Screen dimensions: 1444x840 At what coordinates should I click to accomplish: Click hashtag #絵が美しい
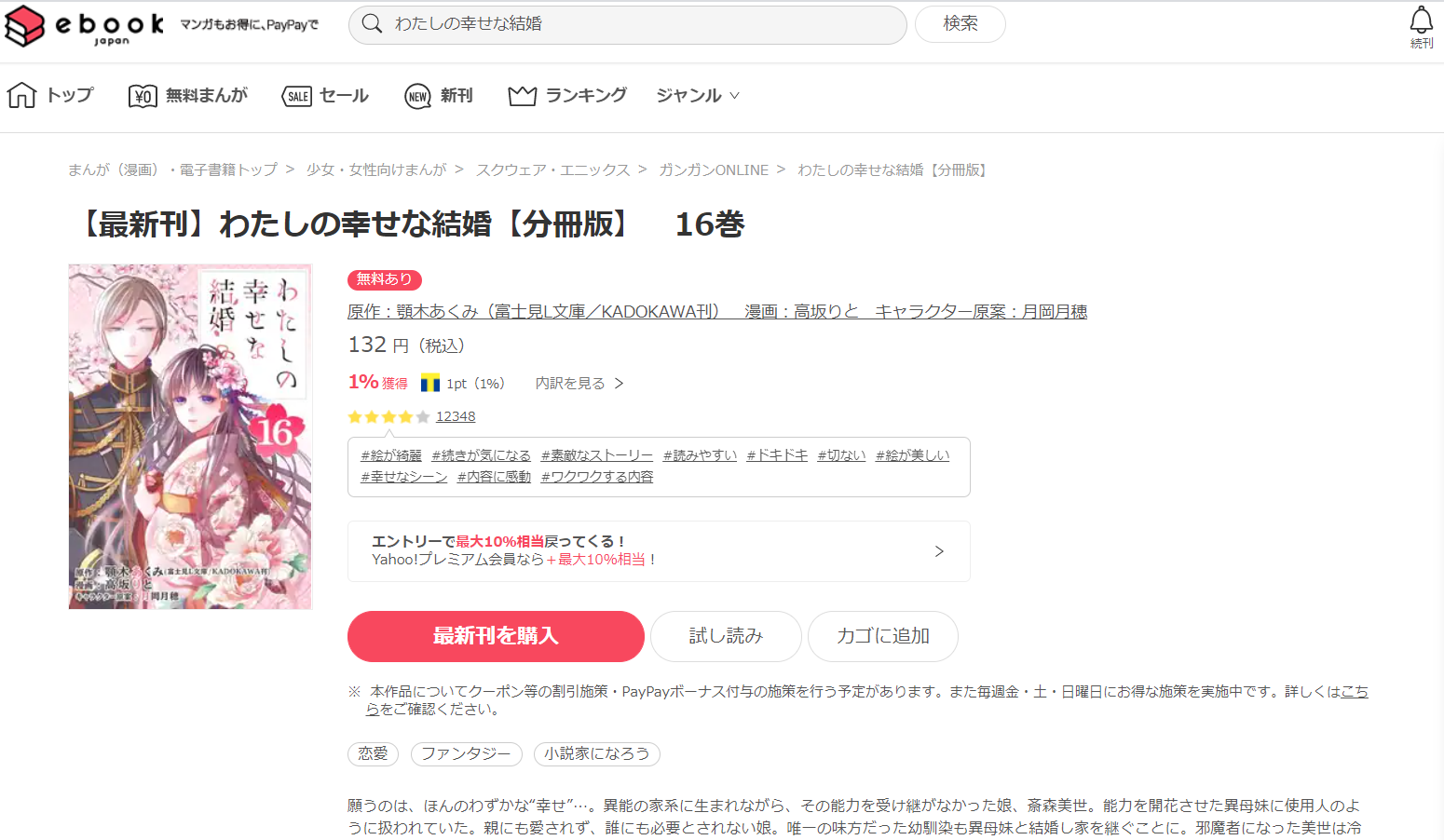(x=913, y=455)
